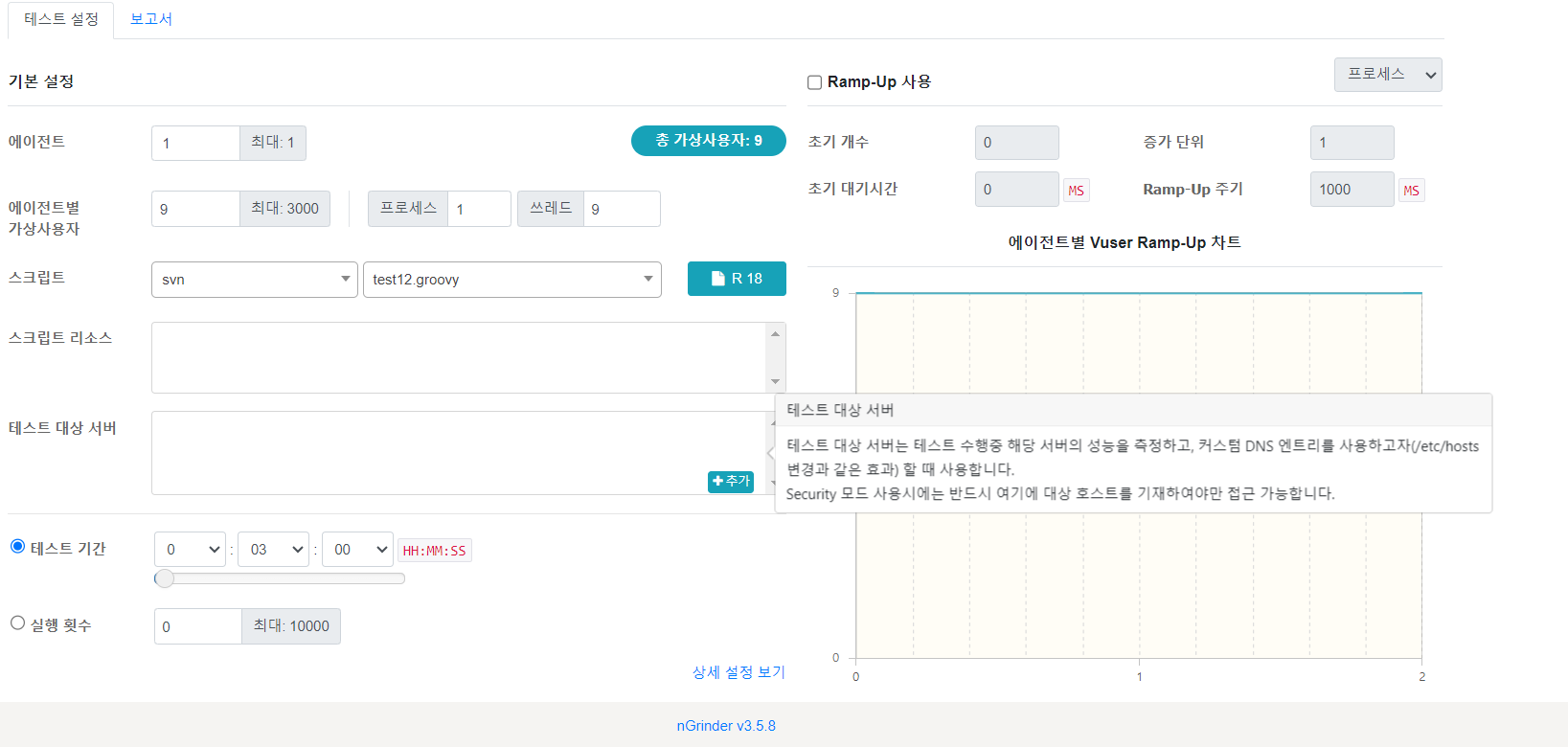Click the 초기 개수 input field
Screen dimensions: 1568x747
pos(1017,143)
